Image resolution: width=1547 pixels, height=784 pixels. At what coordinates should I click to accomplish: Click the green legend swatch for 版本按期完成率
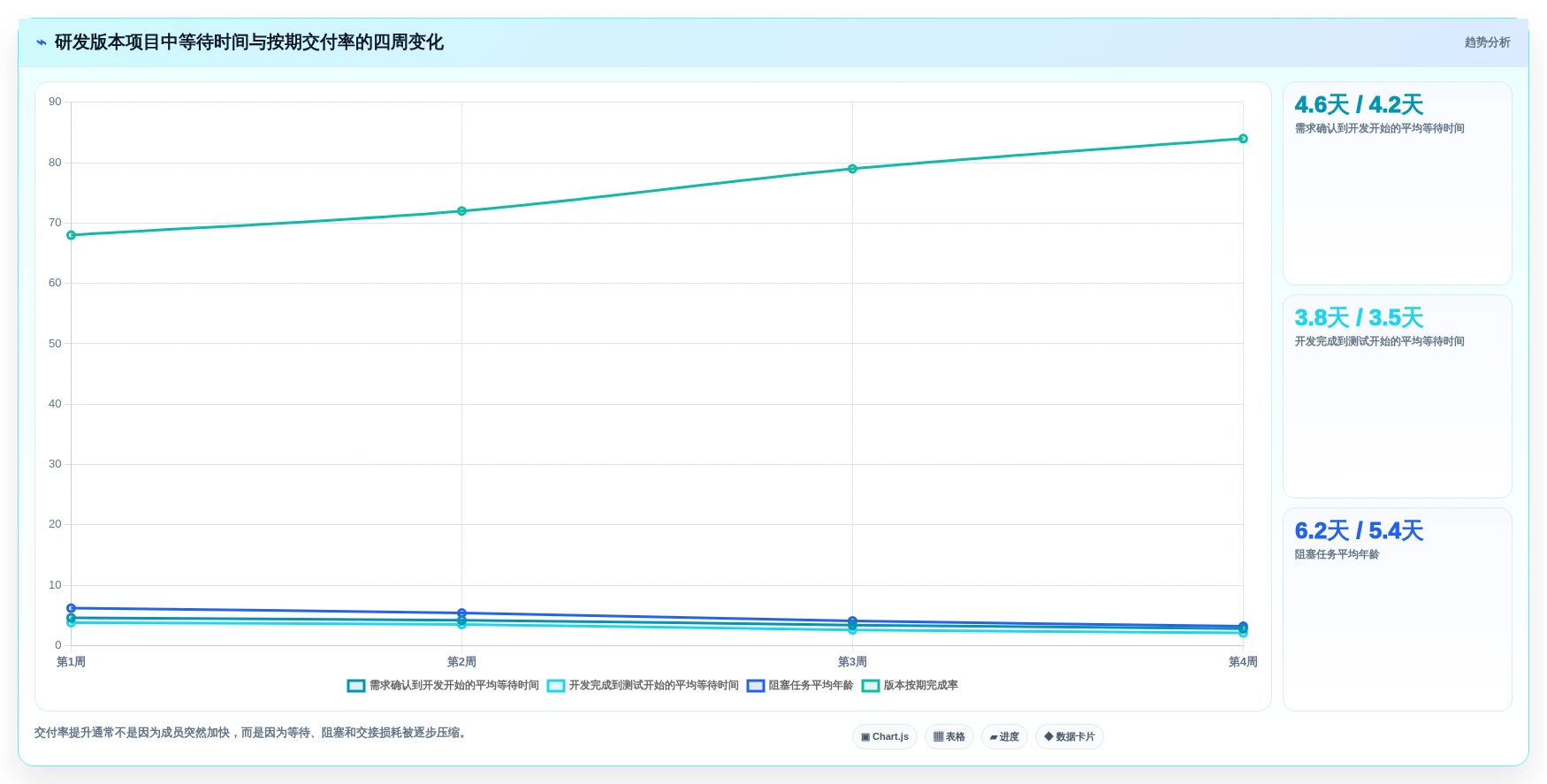point(871,686)
